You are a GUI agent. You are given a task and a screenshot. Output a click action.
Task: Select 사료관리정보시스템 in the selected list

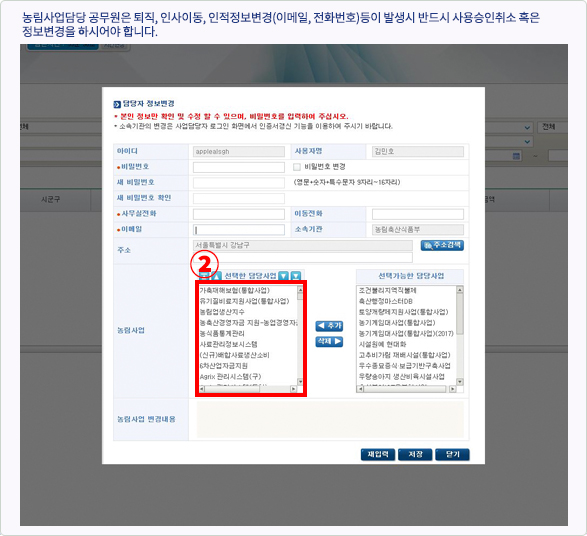228,344
